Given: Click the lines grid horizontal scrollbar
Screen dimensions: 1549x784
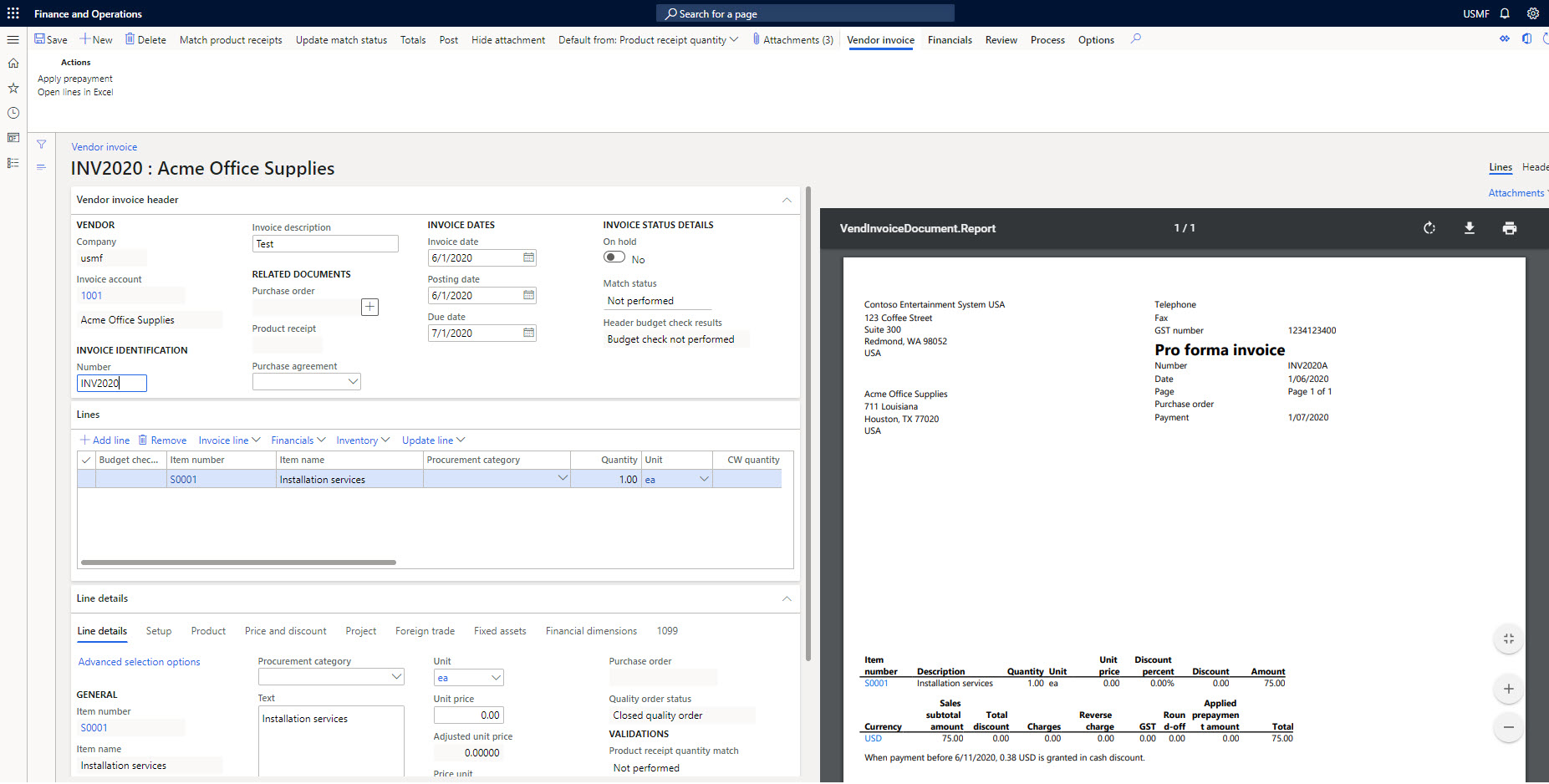Looking at the screenshot, I should tap(238, 563).
